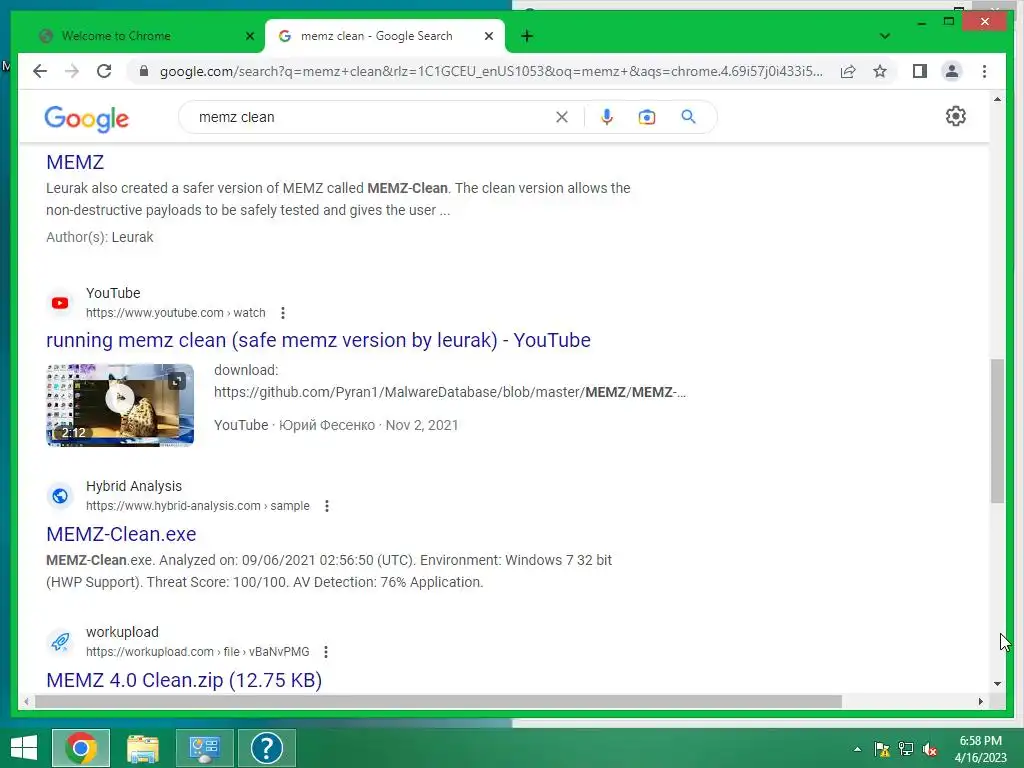This screenshot has height=768, width=1024.
Task: Click the github.com Pyran1 download URL
Action: 450,392
